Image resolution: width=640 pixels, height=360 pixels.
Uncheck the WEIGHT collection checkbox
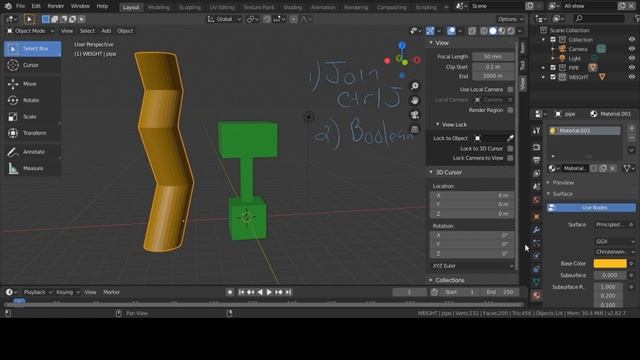(x=553, y=77)
